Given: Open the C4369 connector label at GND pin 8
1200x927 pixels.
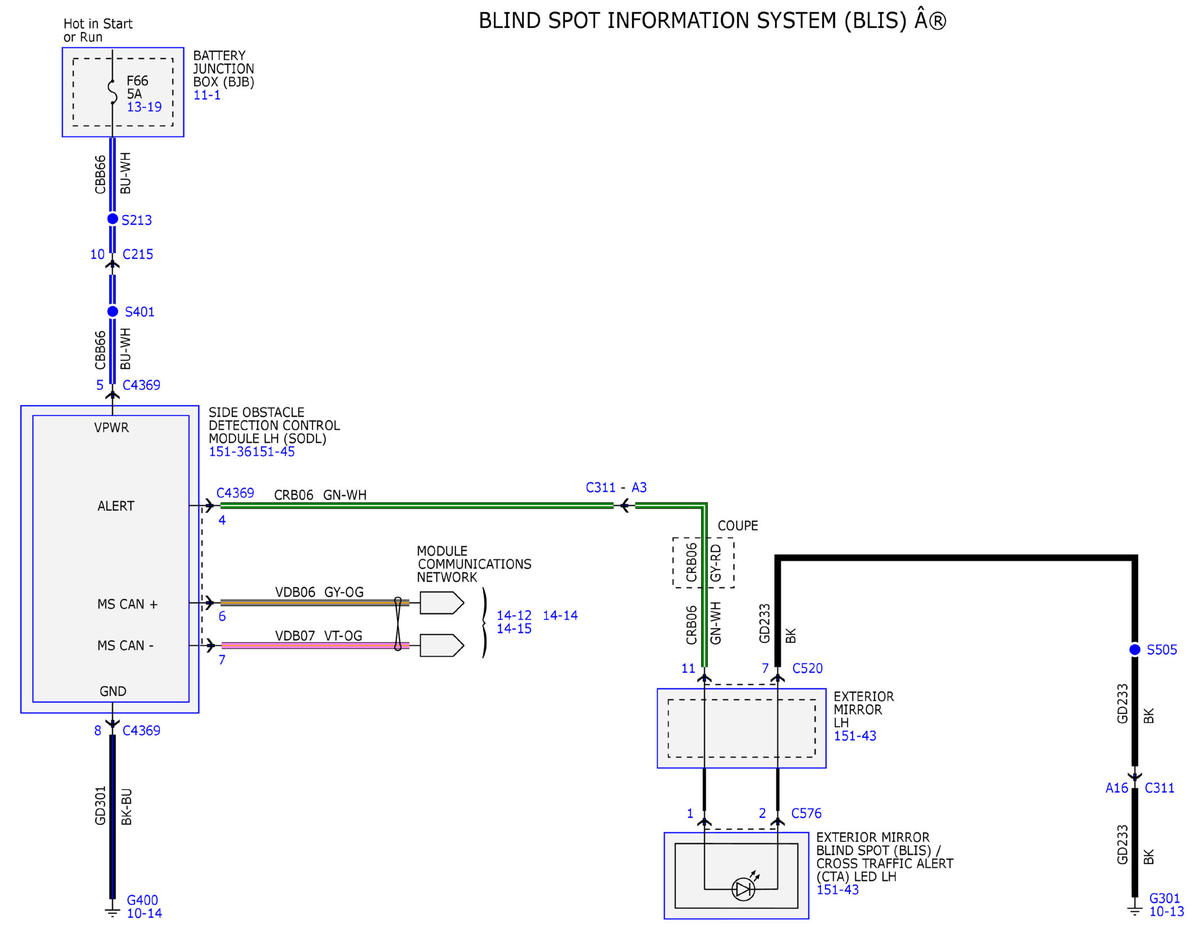Looking at the screenshot, I should pos(141,731).
